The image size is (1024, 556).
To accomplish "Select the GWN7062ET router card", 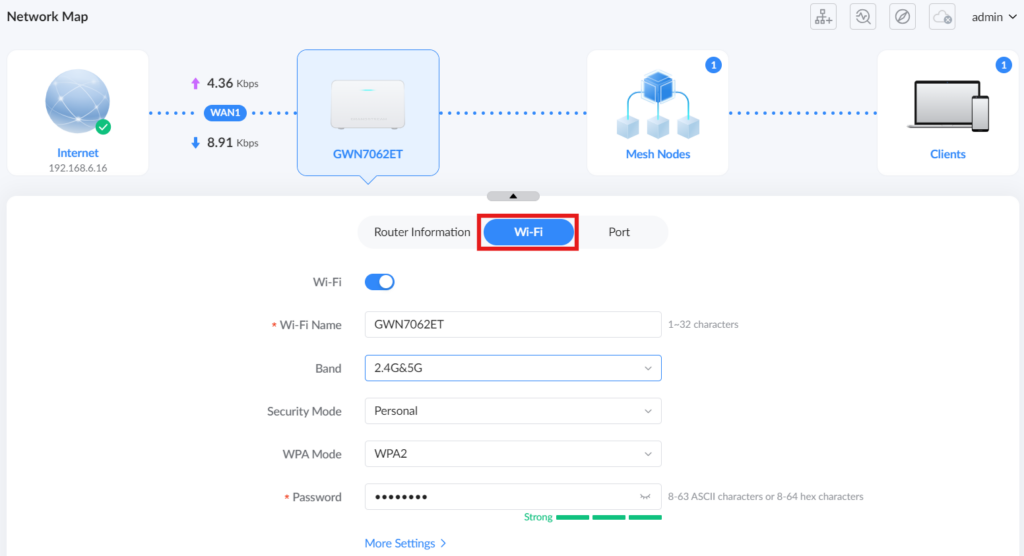I will point(368,113).
